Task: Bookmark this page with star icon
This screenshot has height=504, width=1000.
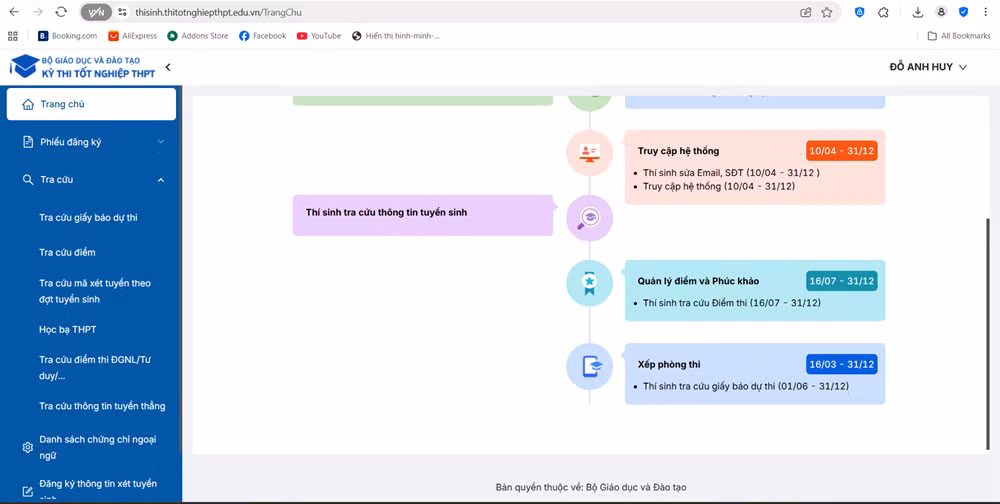Action: (827, 12)
